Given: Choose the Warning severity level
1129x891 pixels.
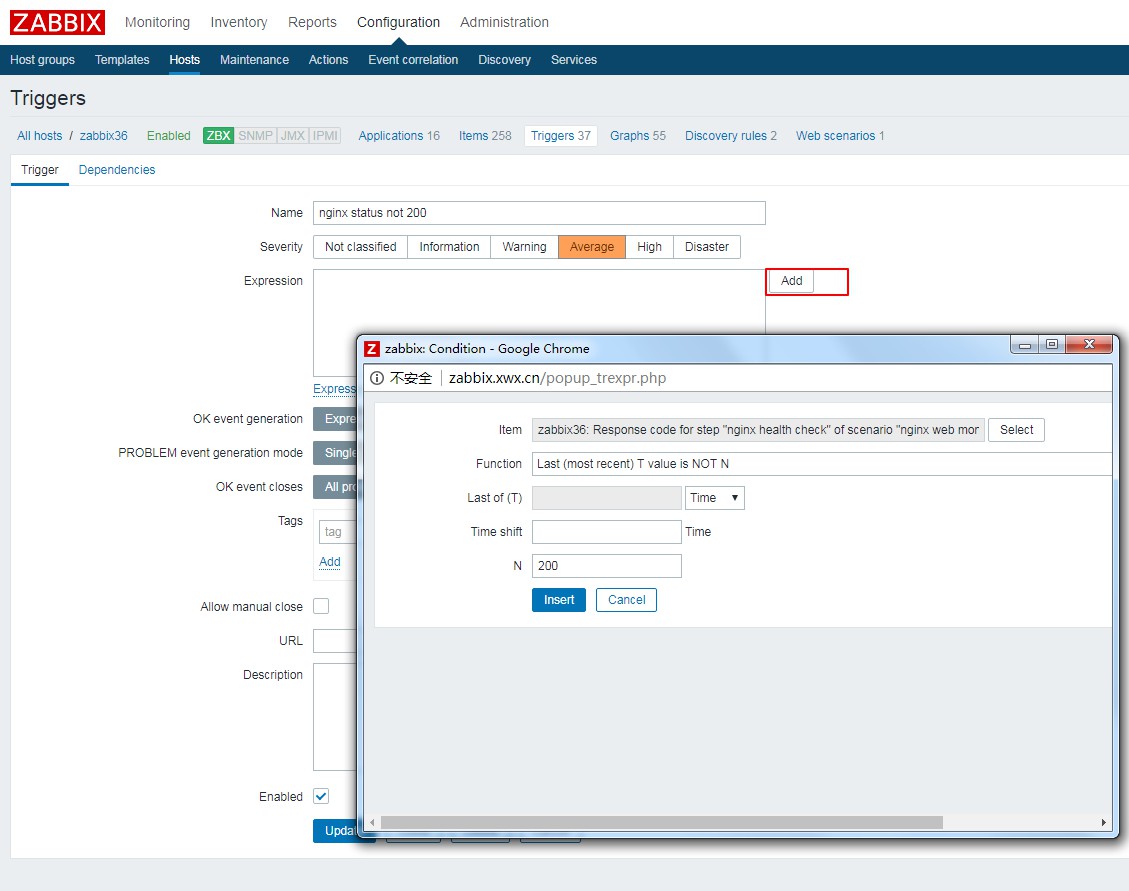Looking at the screenshot, I should [x=524, y=247].
